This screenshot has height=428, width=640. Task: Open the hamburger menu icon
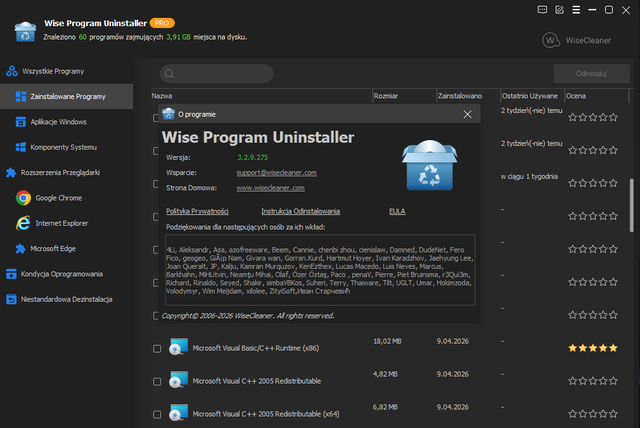pos(576,10)
